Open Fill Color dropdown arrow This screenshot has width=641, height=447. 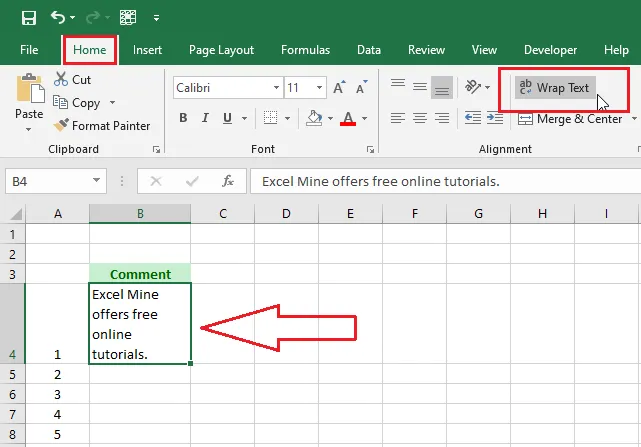point(330,119)
